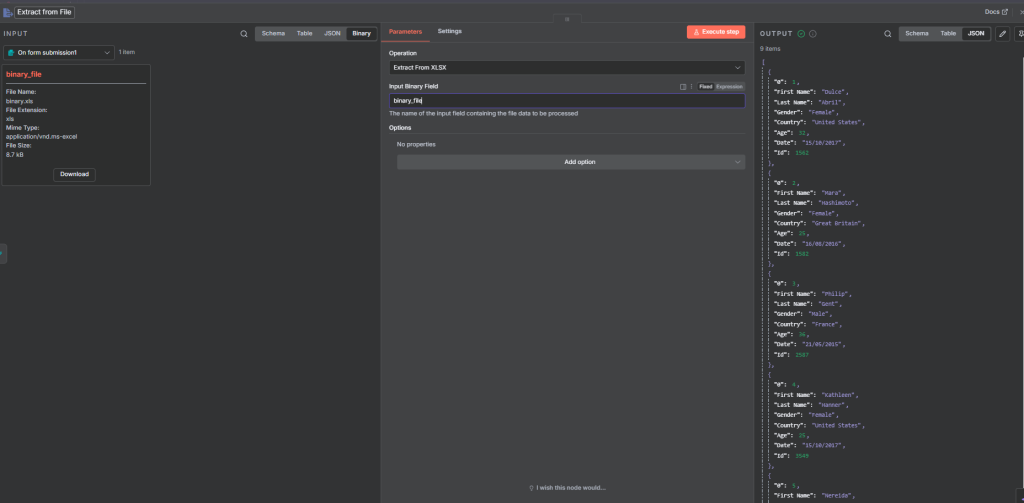Click the pencil edit output icon
The image size is (1024, 503).
click(x=1003, y=33)
